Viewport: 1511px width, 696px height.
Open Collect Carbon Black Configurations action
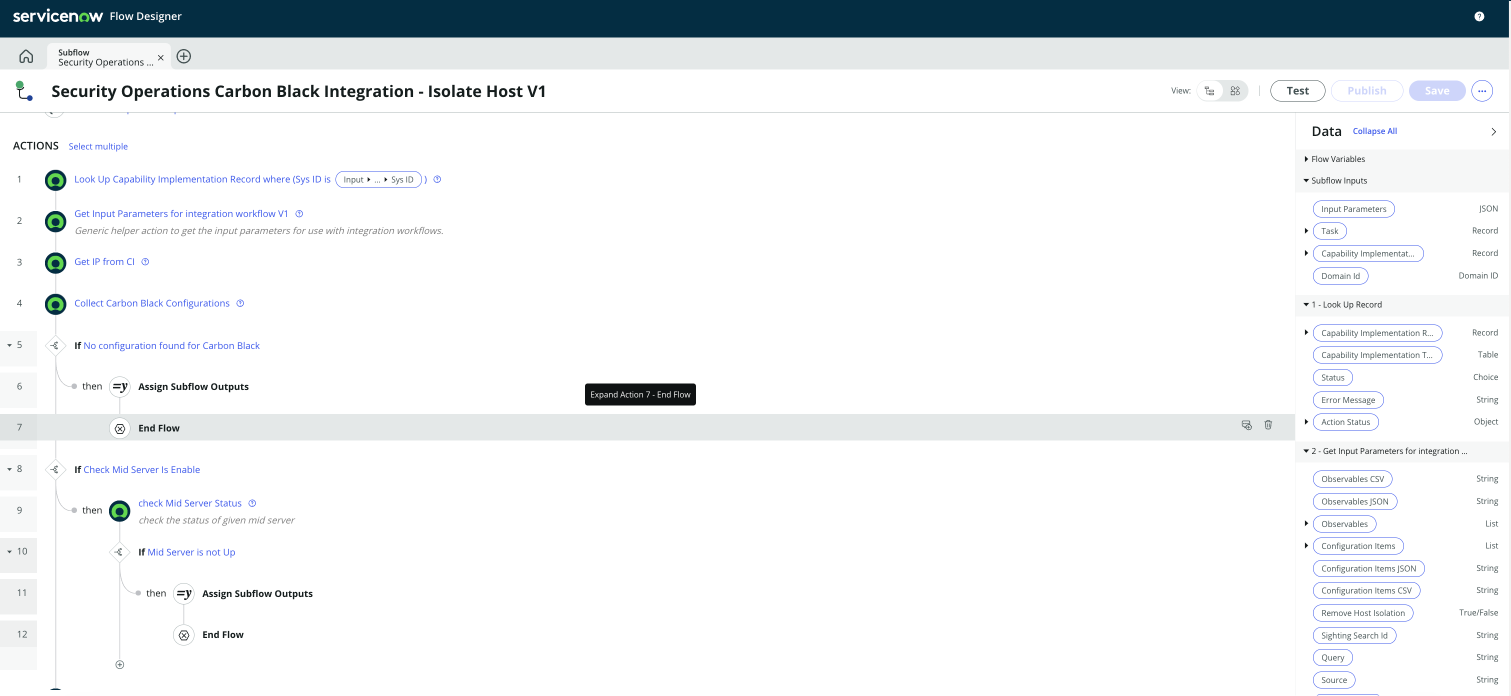tap(152, 303)
